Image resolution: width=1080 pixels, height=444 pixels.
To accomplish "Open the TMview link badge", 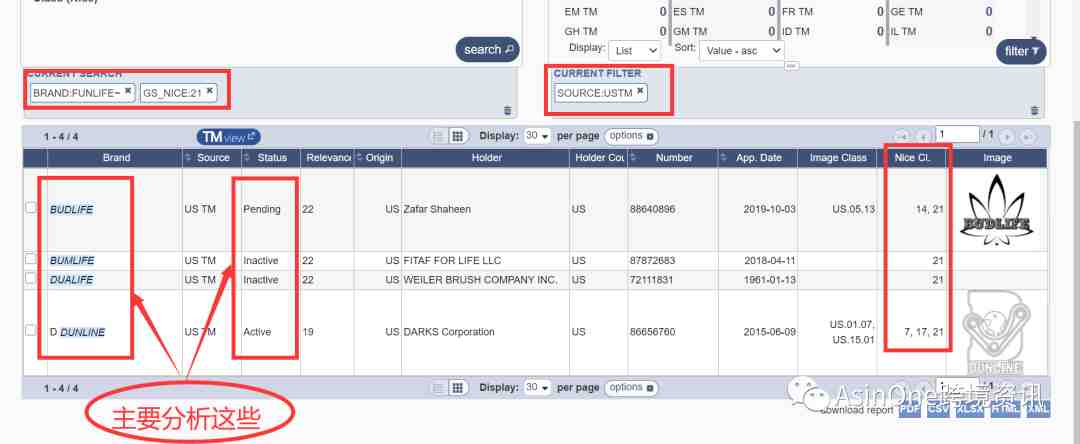I will [x=229, y=137].
